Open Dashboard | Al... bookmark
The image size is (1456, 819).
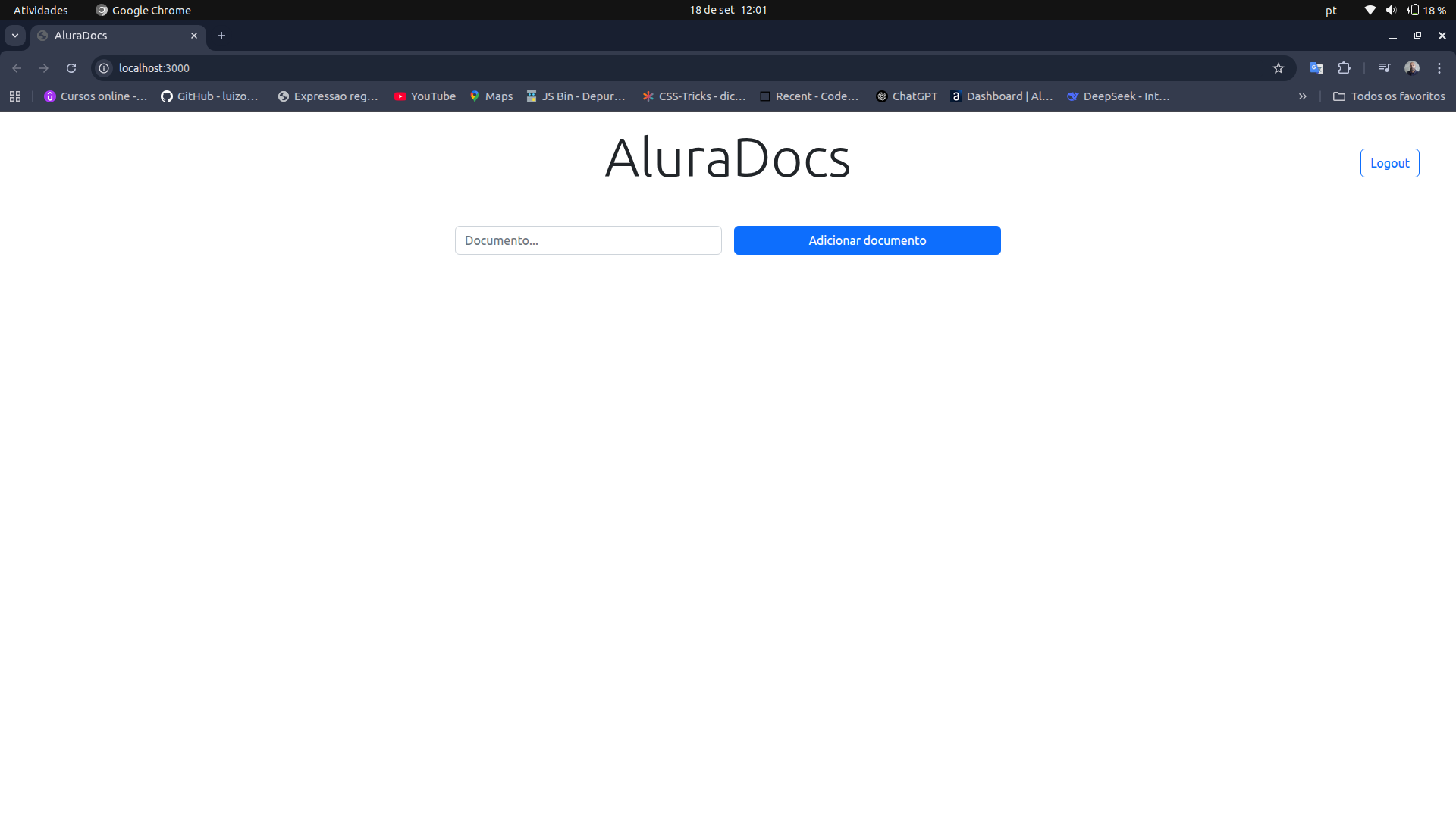point(1001,96)
